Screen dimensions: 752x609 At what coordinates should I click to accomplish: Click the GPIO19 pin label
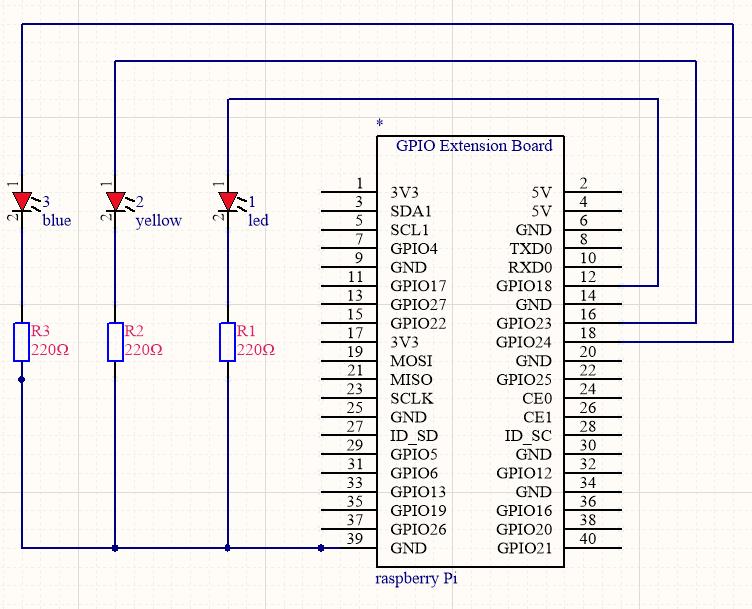tap(418, 511)
